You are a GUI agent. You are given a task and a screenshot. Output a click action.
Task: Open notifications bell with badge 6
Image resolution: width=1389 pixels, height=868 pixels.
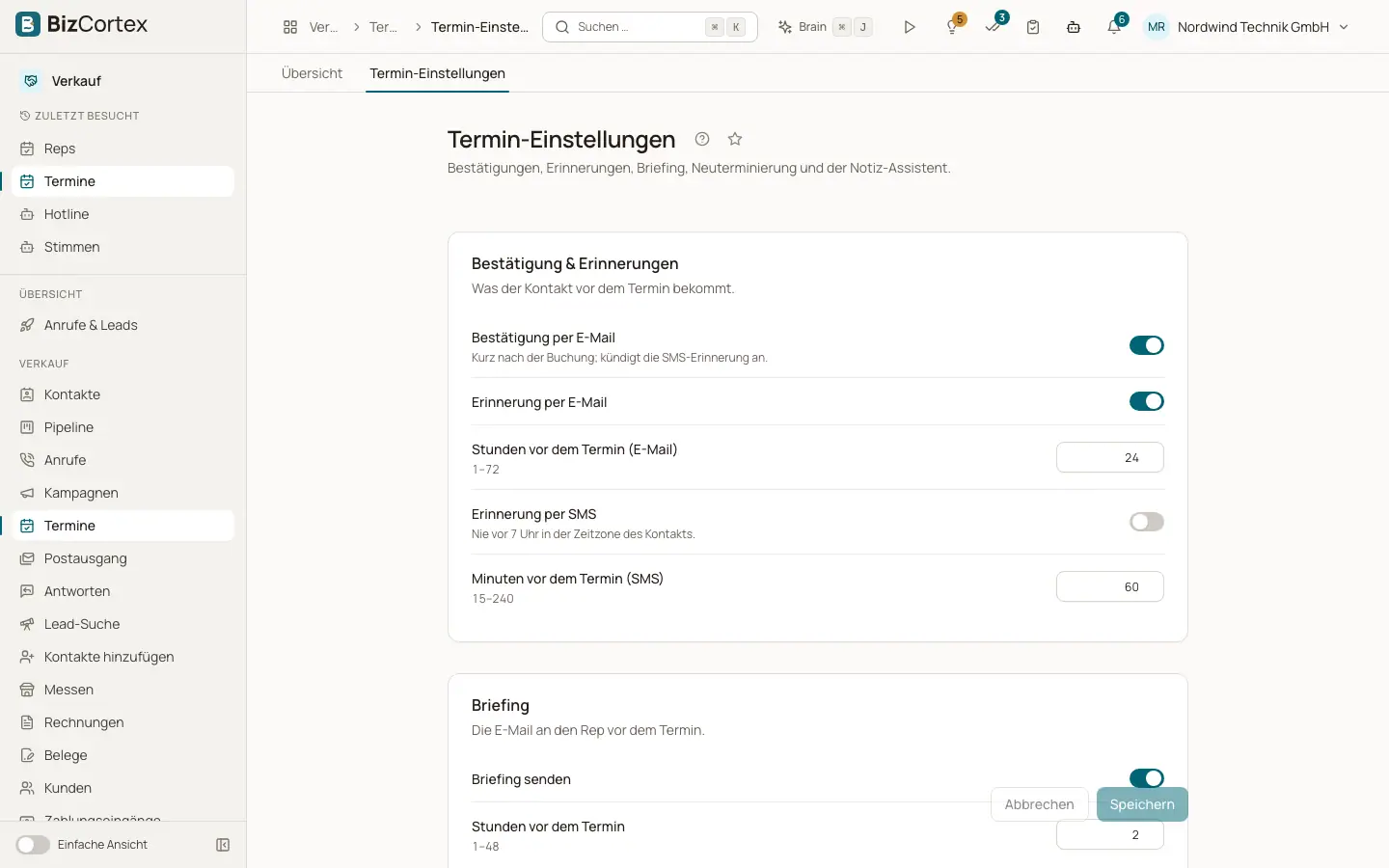click(1114, 27)
